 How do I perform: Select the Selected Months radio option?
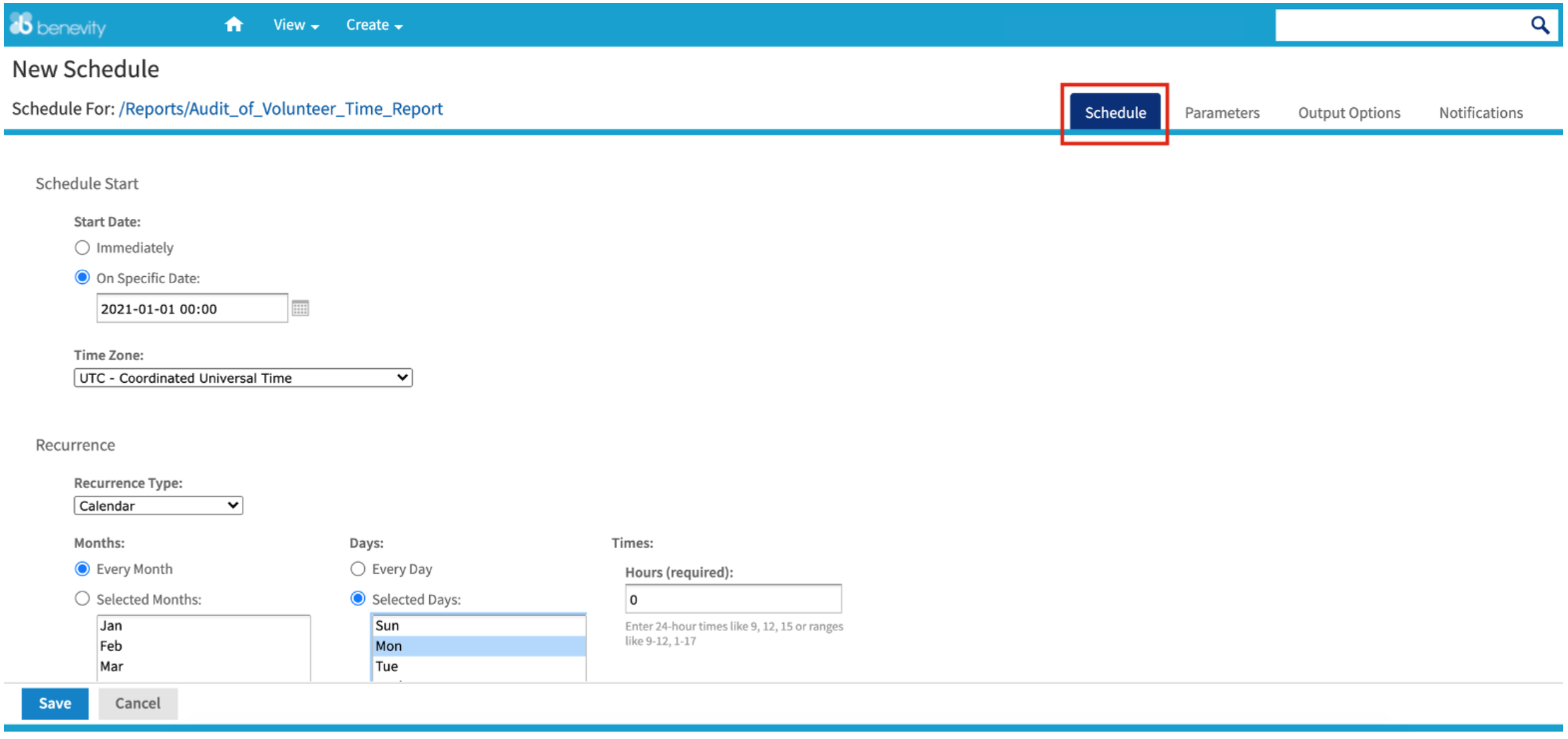click(x=83, y=599)
